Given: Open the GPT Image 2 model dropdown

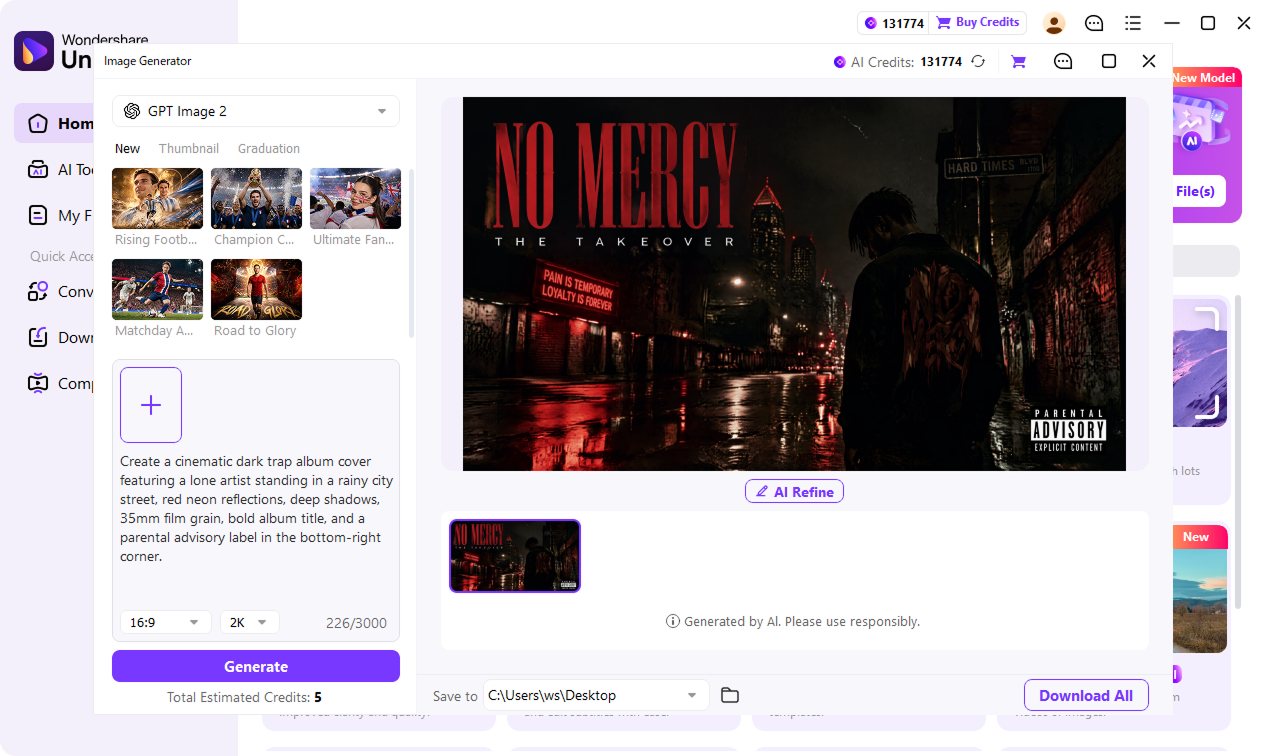Looking at the screenshot, I should coord(256,111).
